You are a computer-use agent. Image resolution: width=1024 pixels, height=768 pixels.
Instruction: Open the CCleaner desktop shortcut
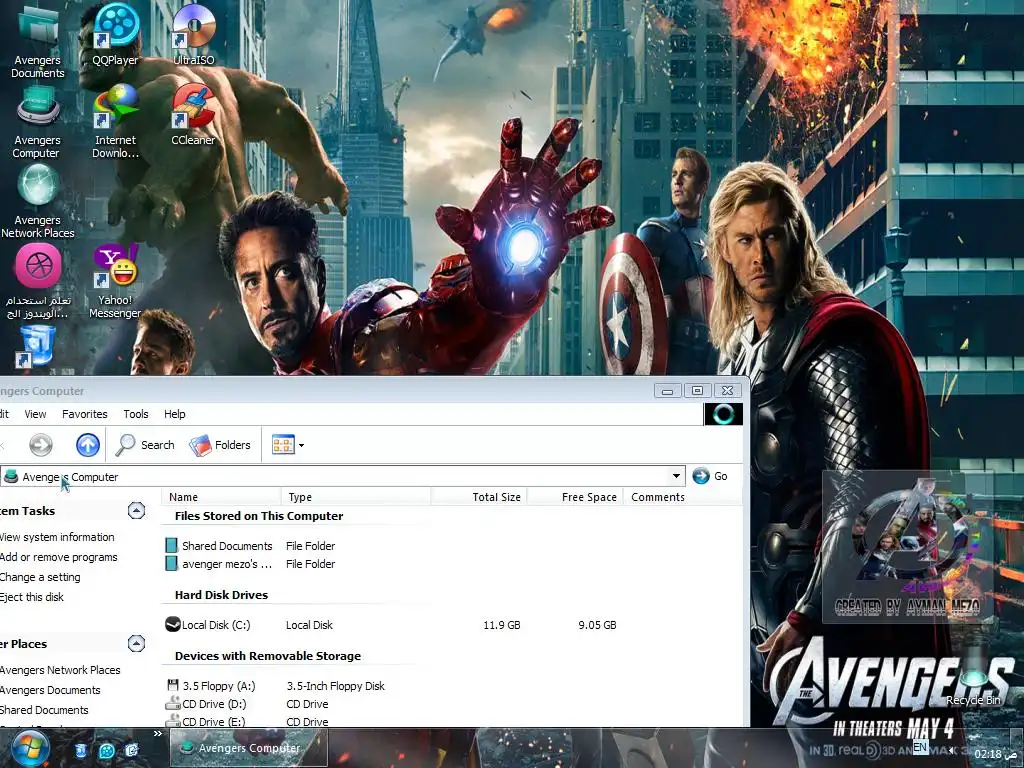pos(193,116)
